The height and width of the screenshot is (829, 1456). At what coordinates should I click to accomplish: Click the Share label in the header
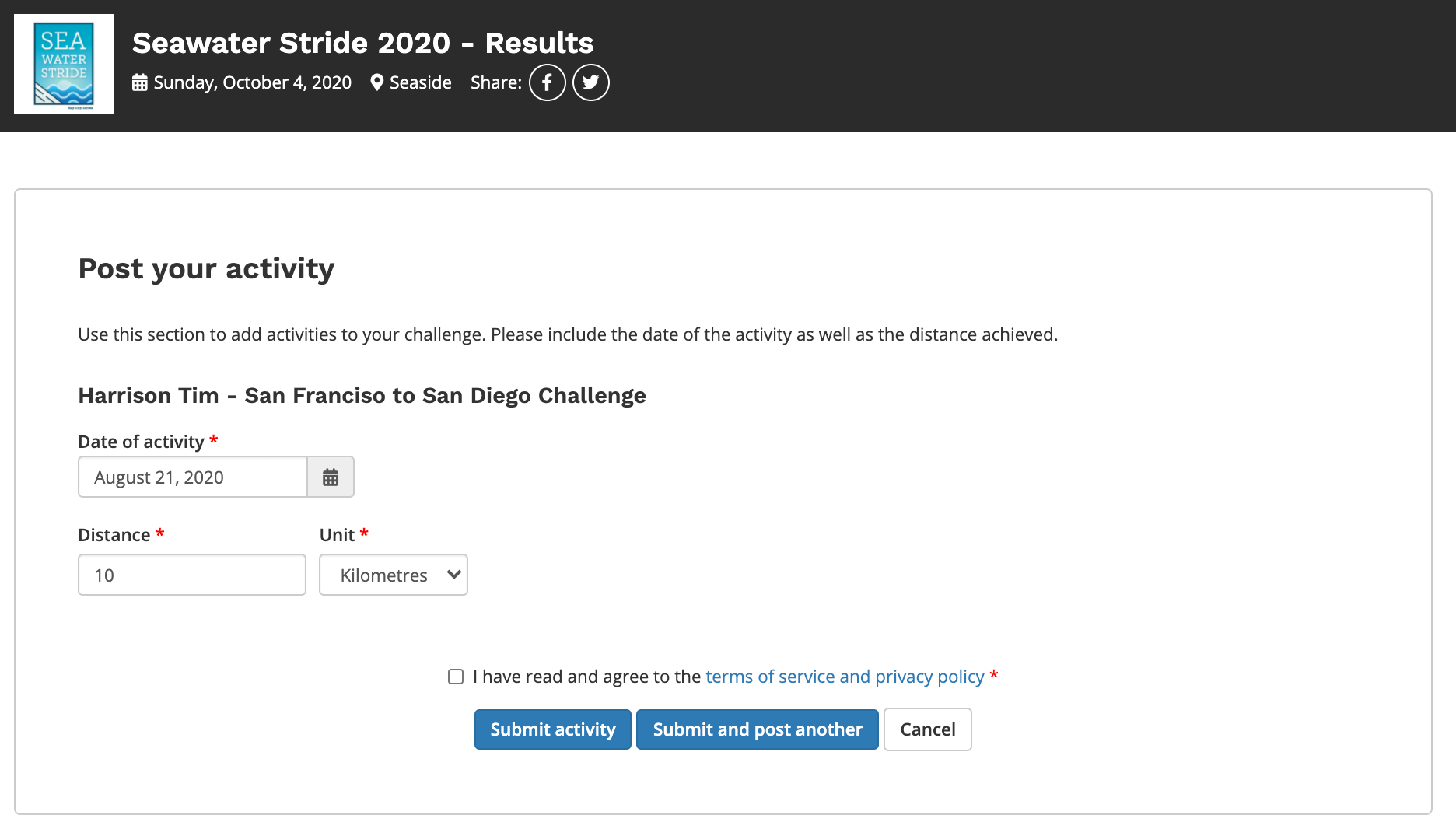pos(495,82)
